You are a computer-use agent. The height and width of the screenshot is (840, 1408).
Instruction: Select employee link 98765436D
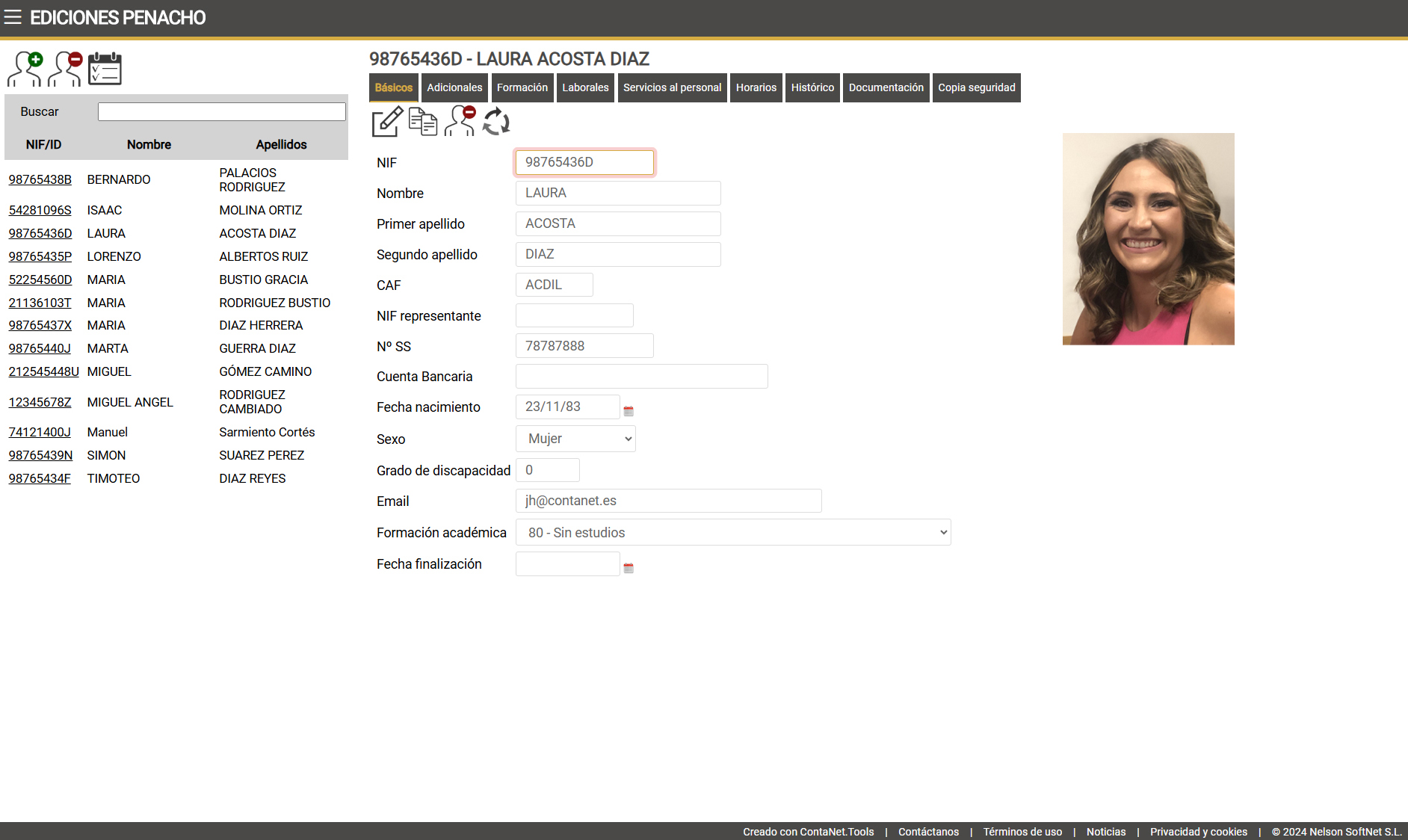tap(40, 233)
